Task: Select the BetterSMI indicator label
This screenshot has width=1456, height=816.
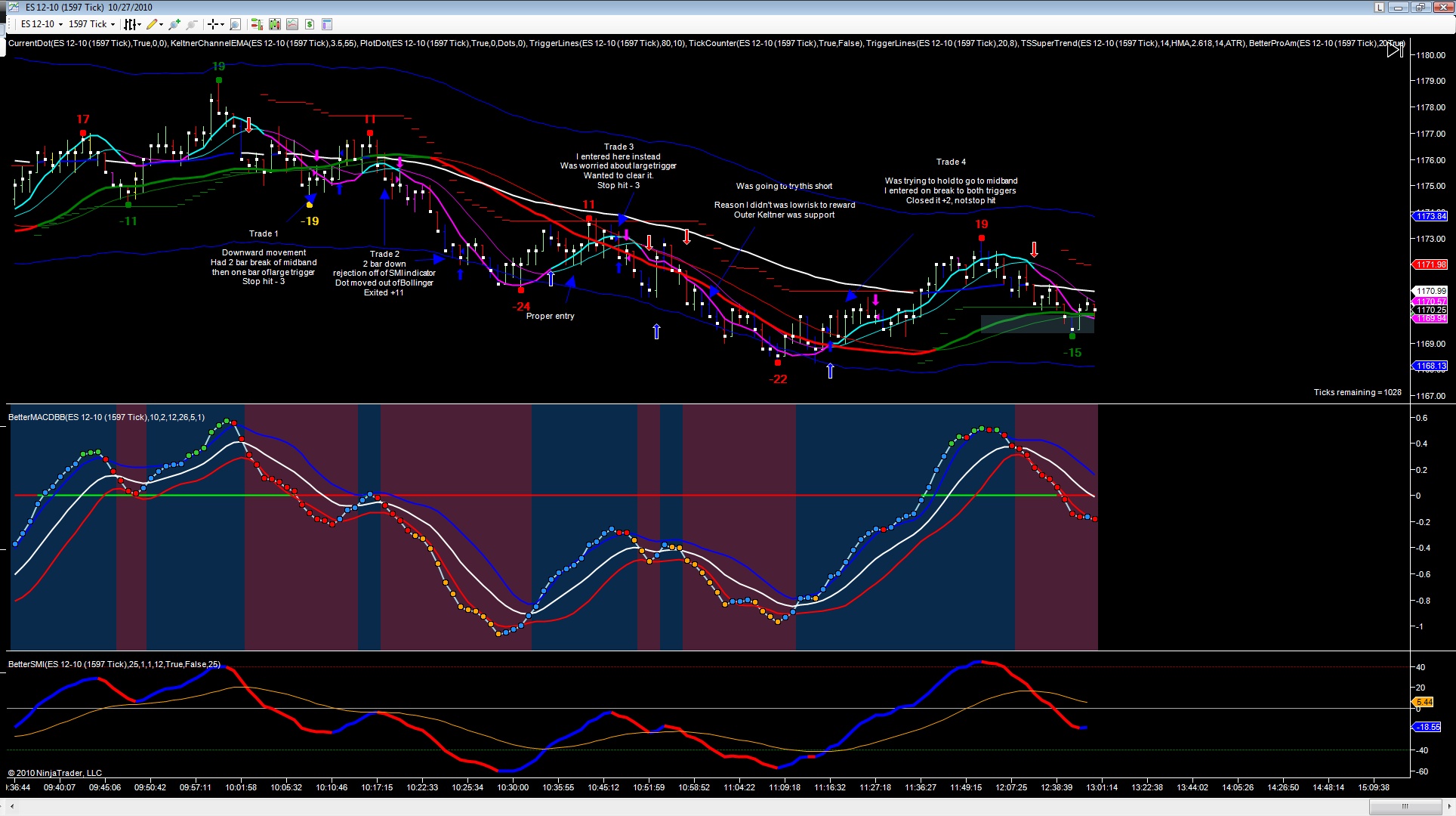Action: (x=114, y=664)
